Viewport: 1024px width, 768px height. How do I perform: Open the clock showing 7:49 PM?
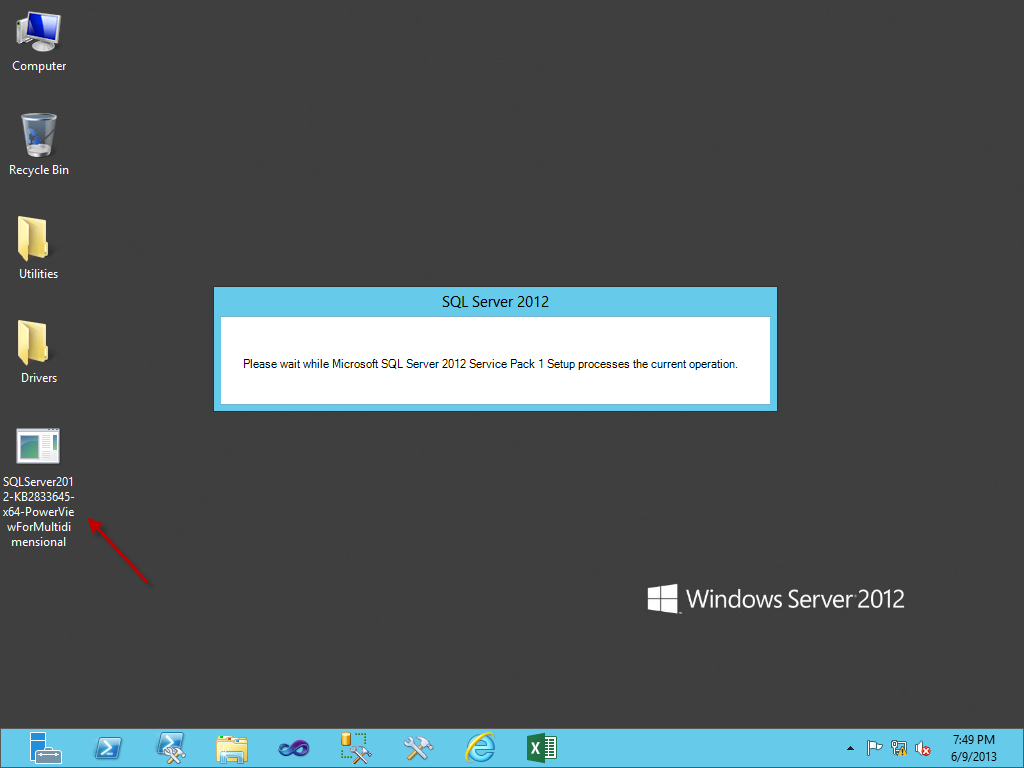pyautogui.click(x=974, y=748)
